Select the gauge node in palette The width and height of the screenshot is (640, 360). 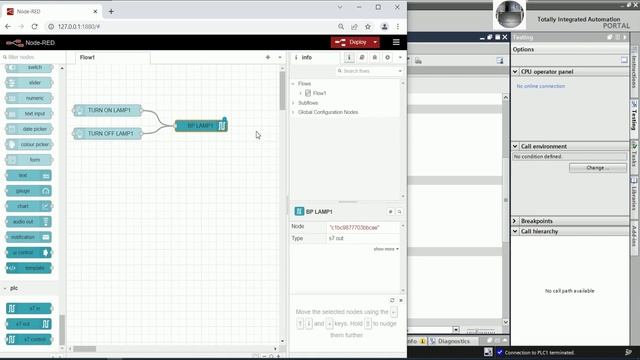29,191
